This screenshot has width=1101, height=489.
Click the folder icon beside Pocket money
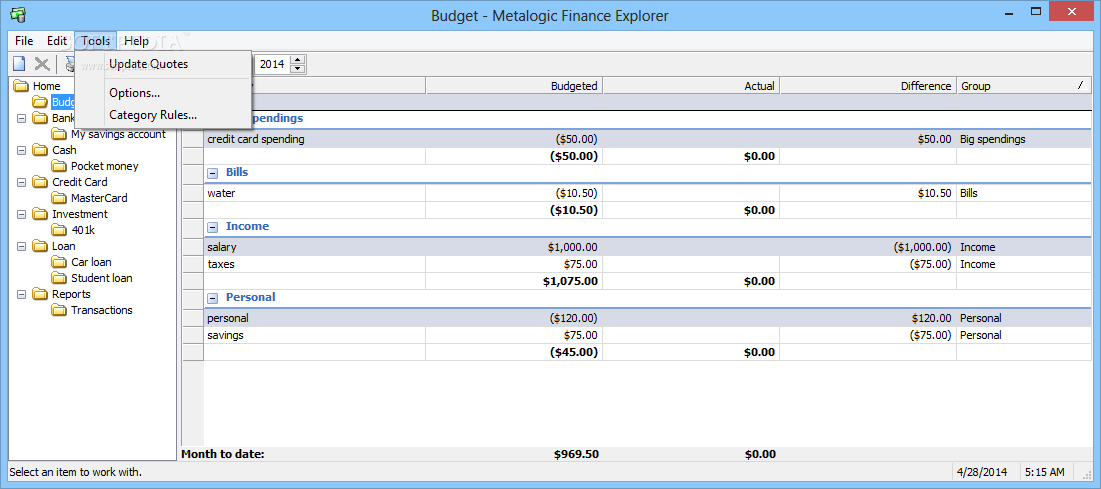tap(59, 166)
